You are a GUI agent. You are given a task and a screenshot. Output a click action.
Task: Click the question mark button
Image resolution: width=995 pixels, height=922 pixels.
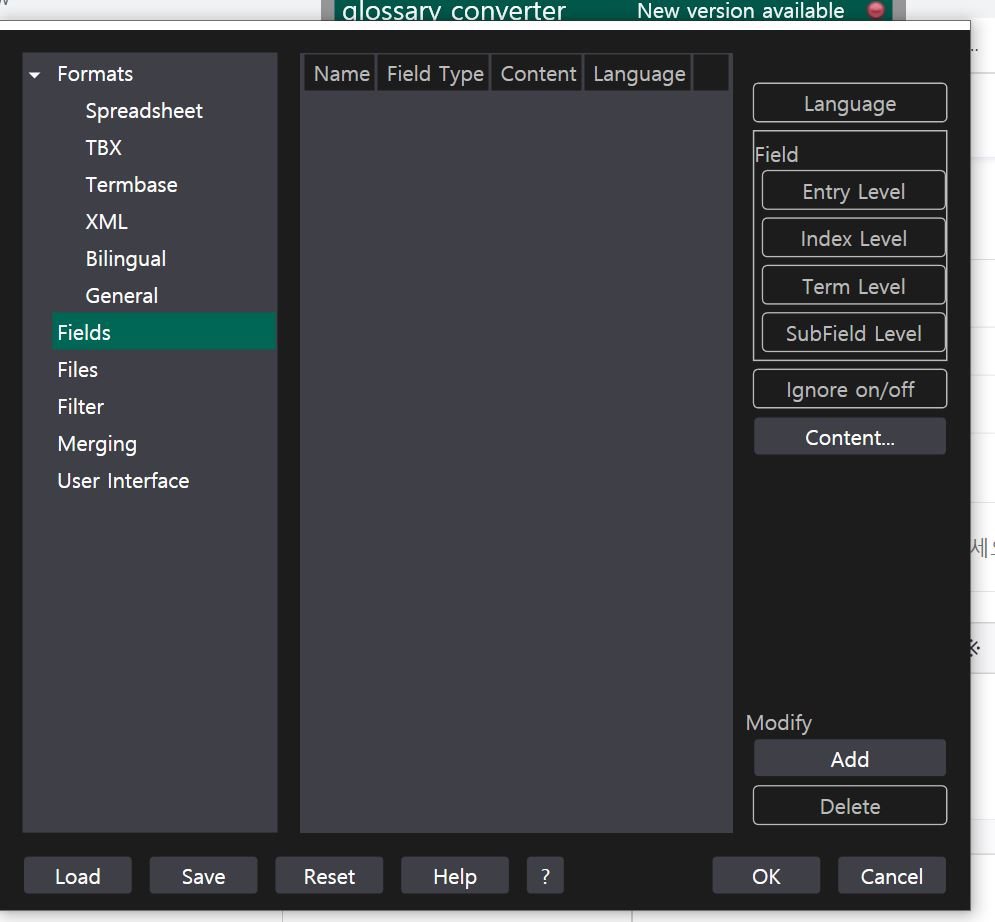click(x=545, y=877)
